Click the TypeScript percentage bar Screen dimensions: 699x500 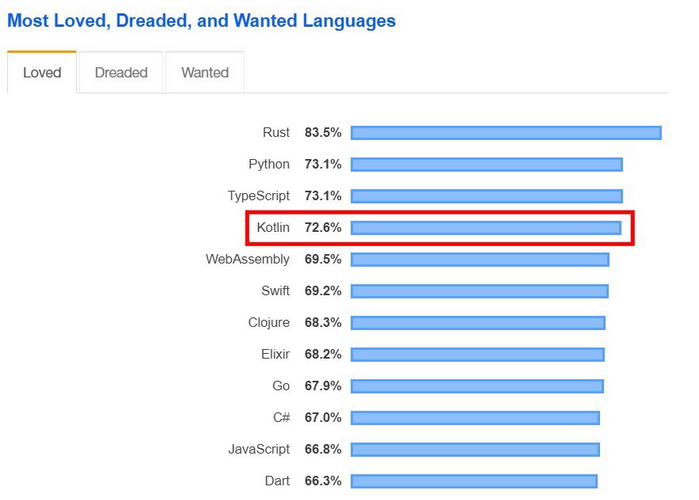[487, 196]
